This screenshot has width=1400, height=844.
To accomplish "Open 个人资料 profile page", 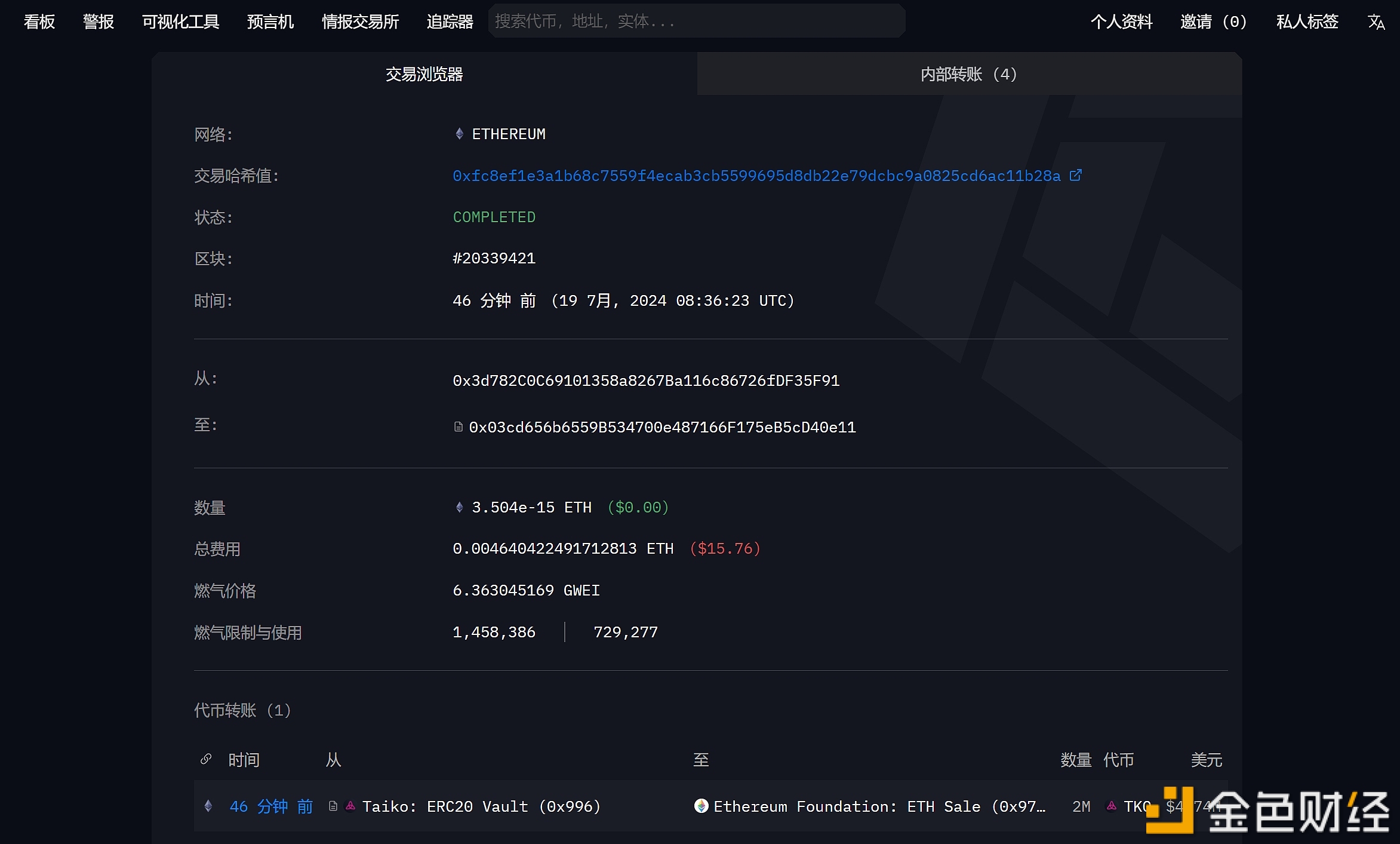I will [1121, 22].
